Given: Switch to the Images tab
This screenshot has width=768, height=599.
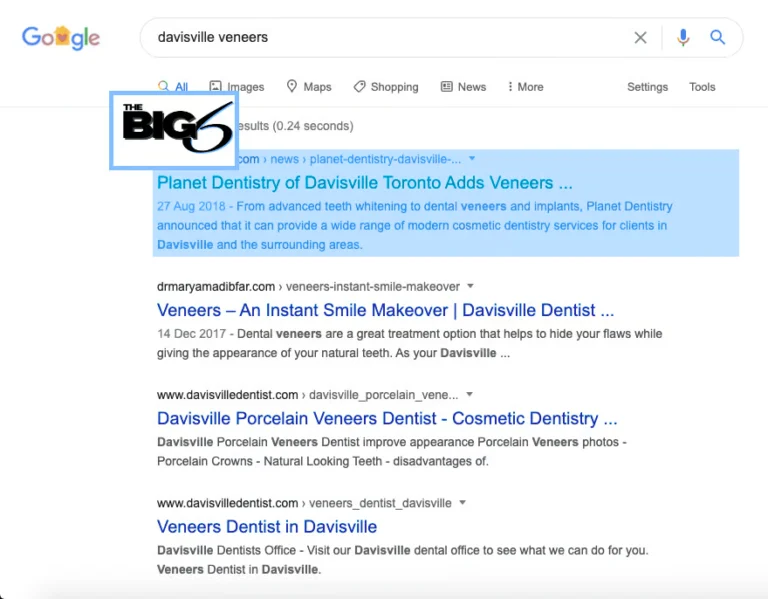Looking at the screenshot, I should pos(237,87).
